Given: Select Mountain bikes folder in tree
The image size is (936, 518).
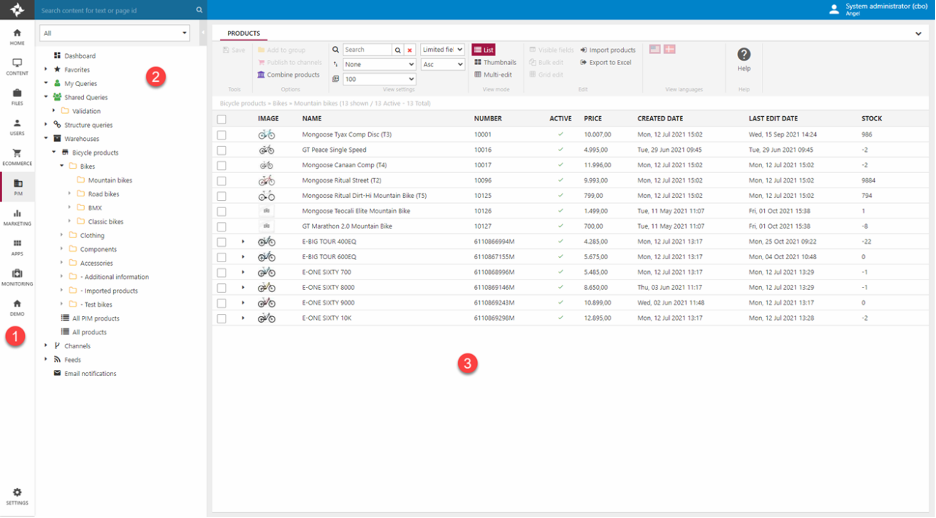Looking at the screenshot, I should coord(110,180).
